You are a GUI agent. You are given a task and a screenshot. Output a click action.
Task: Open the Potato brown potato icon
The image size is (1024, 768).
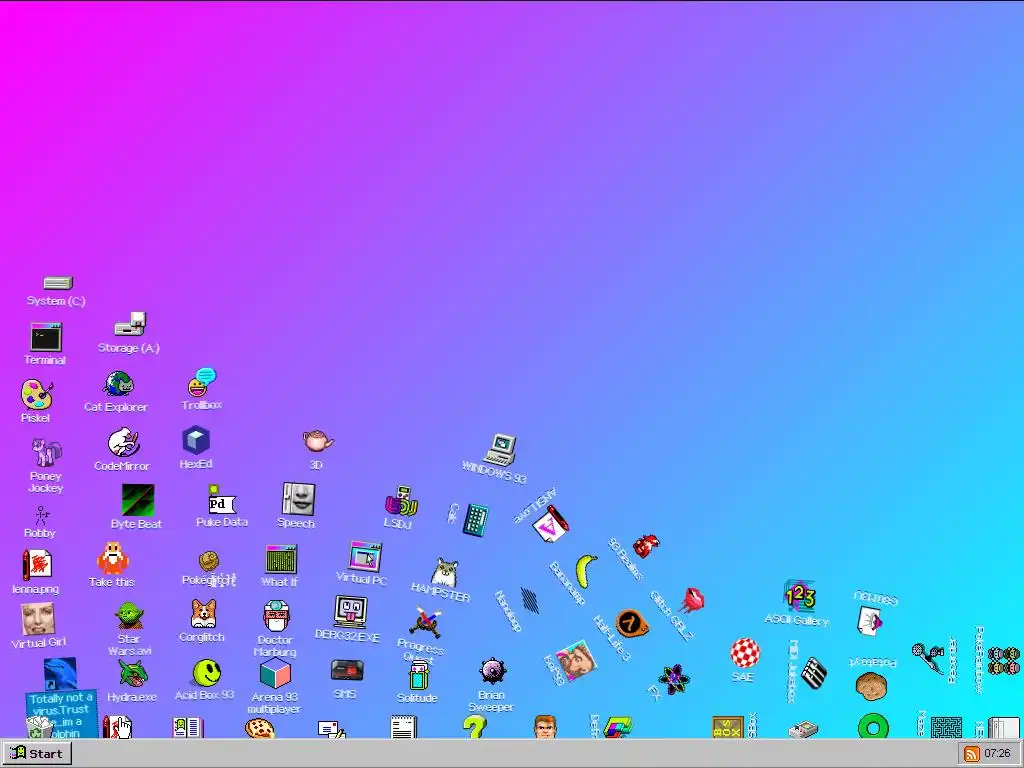coord(871,686)
